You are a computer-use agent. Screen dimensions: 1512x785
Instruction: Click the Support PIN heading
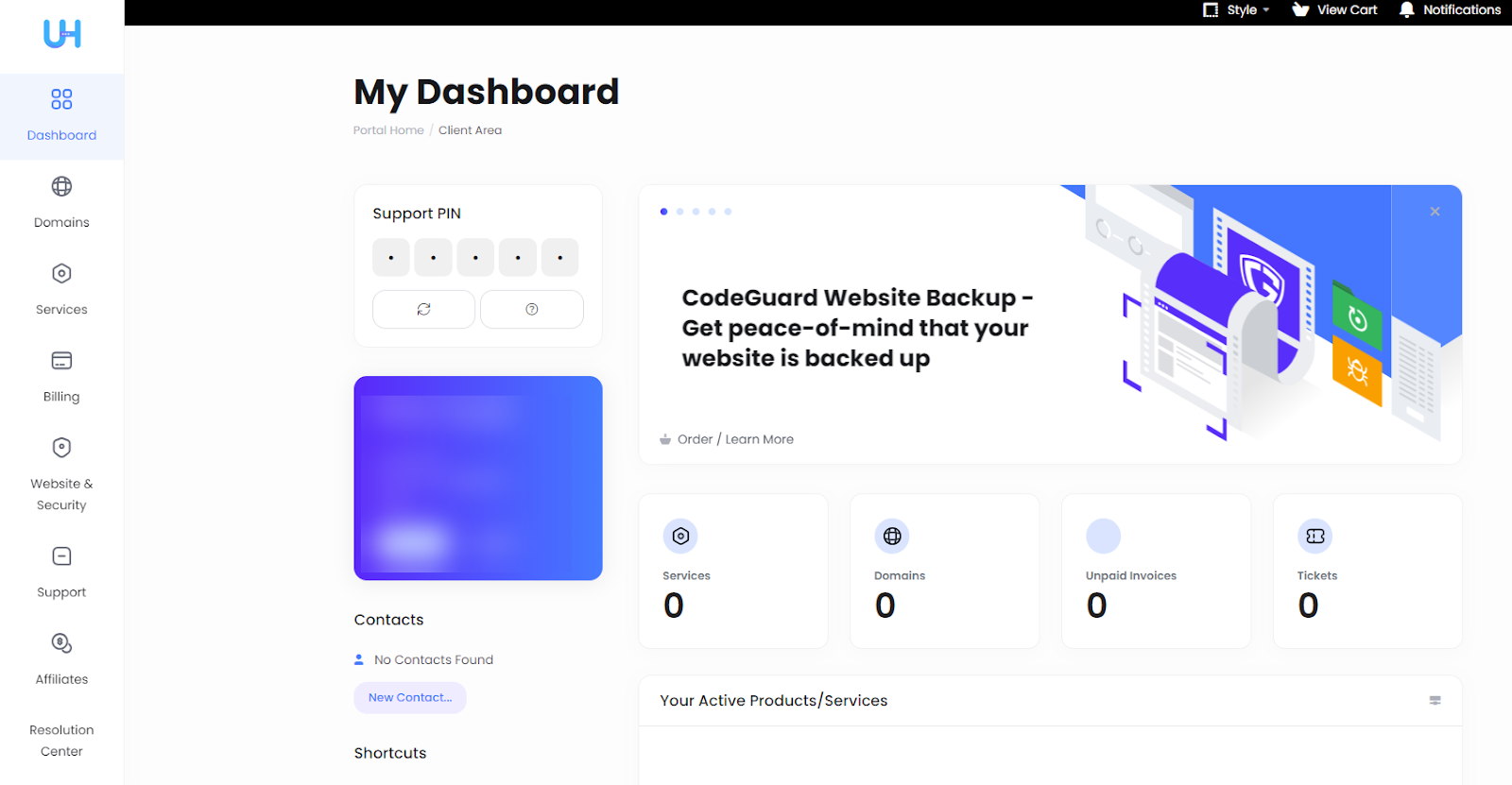pos(417,213)
